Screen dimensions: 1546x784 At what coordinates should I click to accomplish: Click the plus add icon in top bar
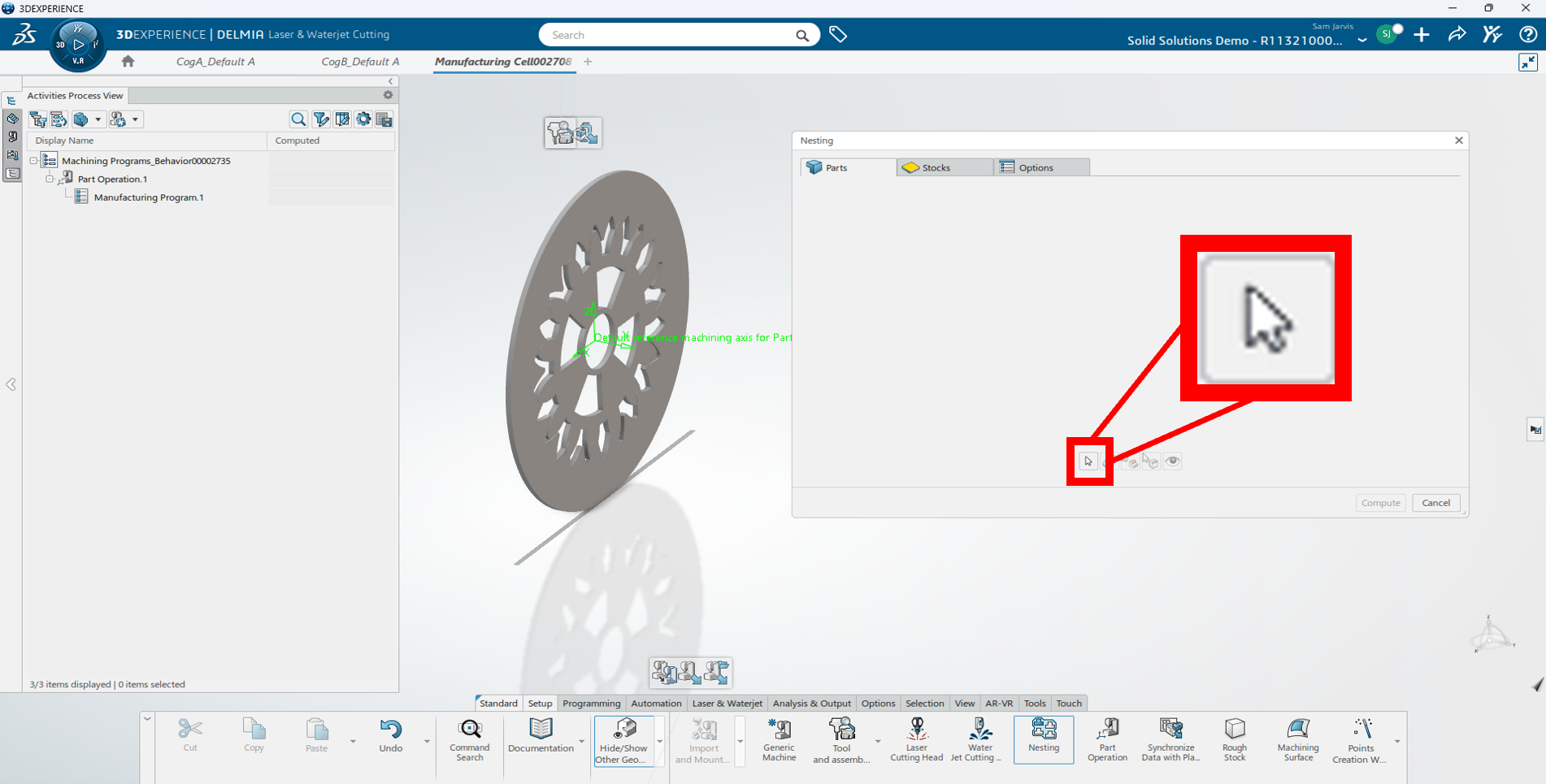(x=1422, y=34)
